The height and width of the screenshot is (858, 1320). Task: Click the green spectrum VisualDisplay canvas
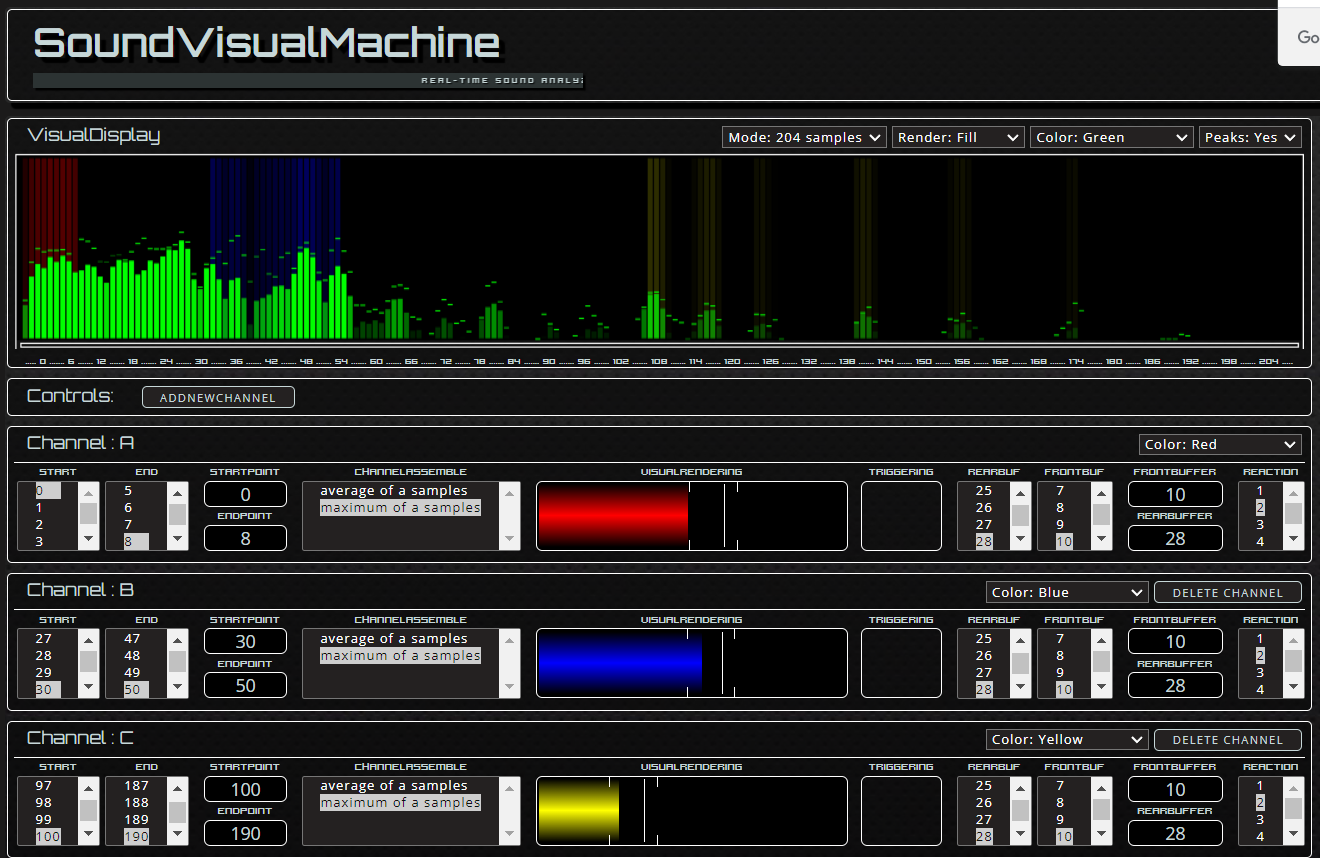pos(660,251)
